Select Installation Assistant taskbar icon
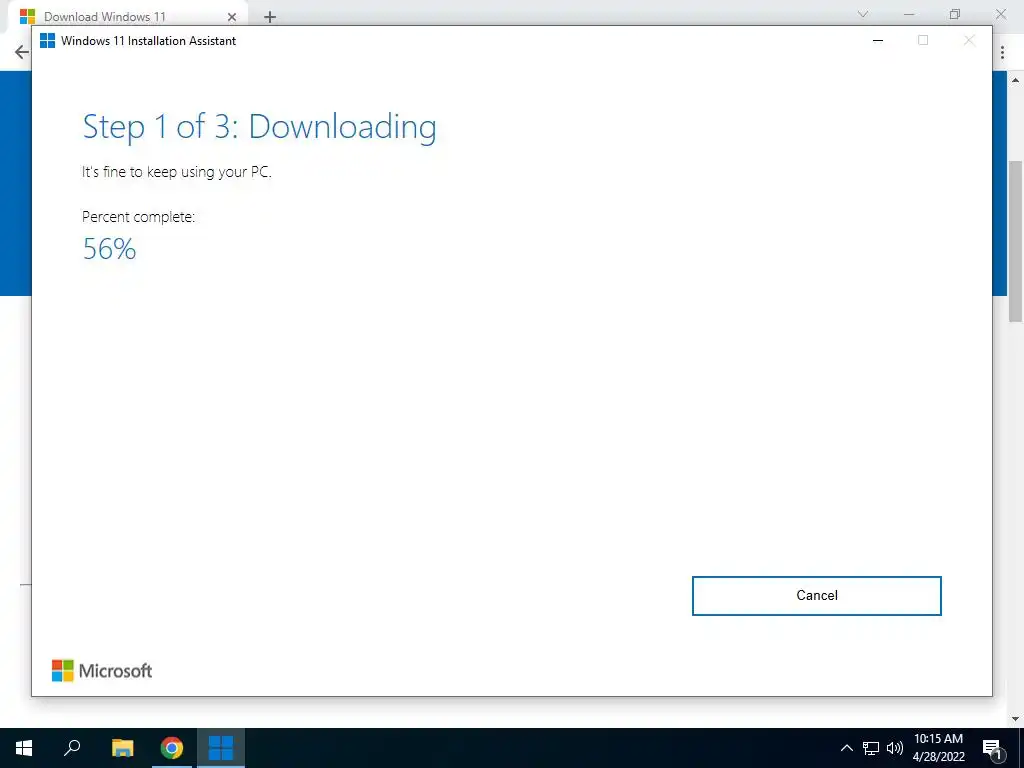Viewport: 1024px width, 768px height. pos(221,748)
